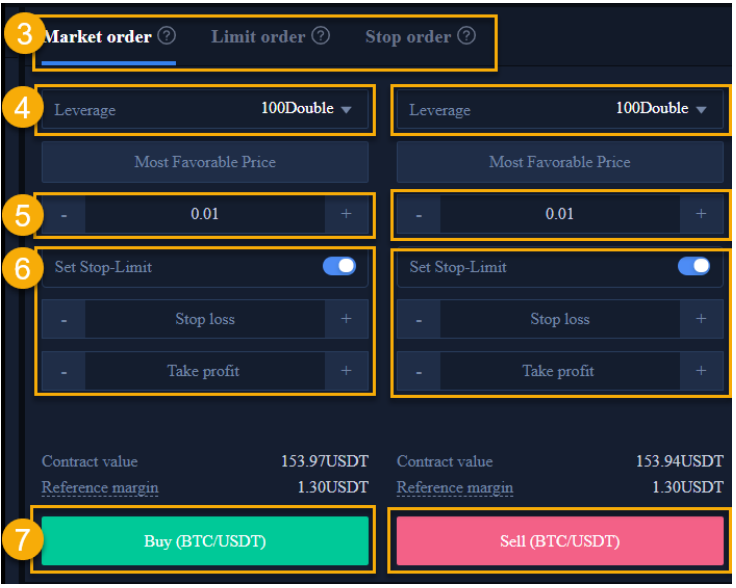Click sell-side 0.01 quantity field
This screenshot has width=736, height=588.
click(560, 214)
